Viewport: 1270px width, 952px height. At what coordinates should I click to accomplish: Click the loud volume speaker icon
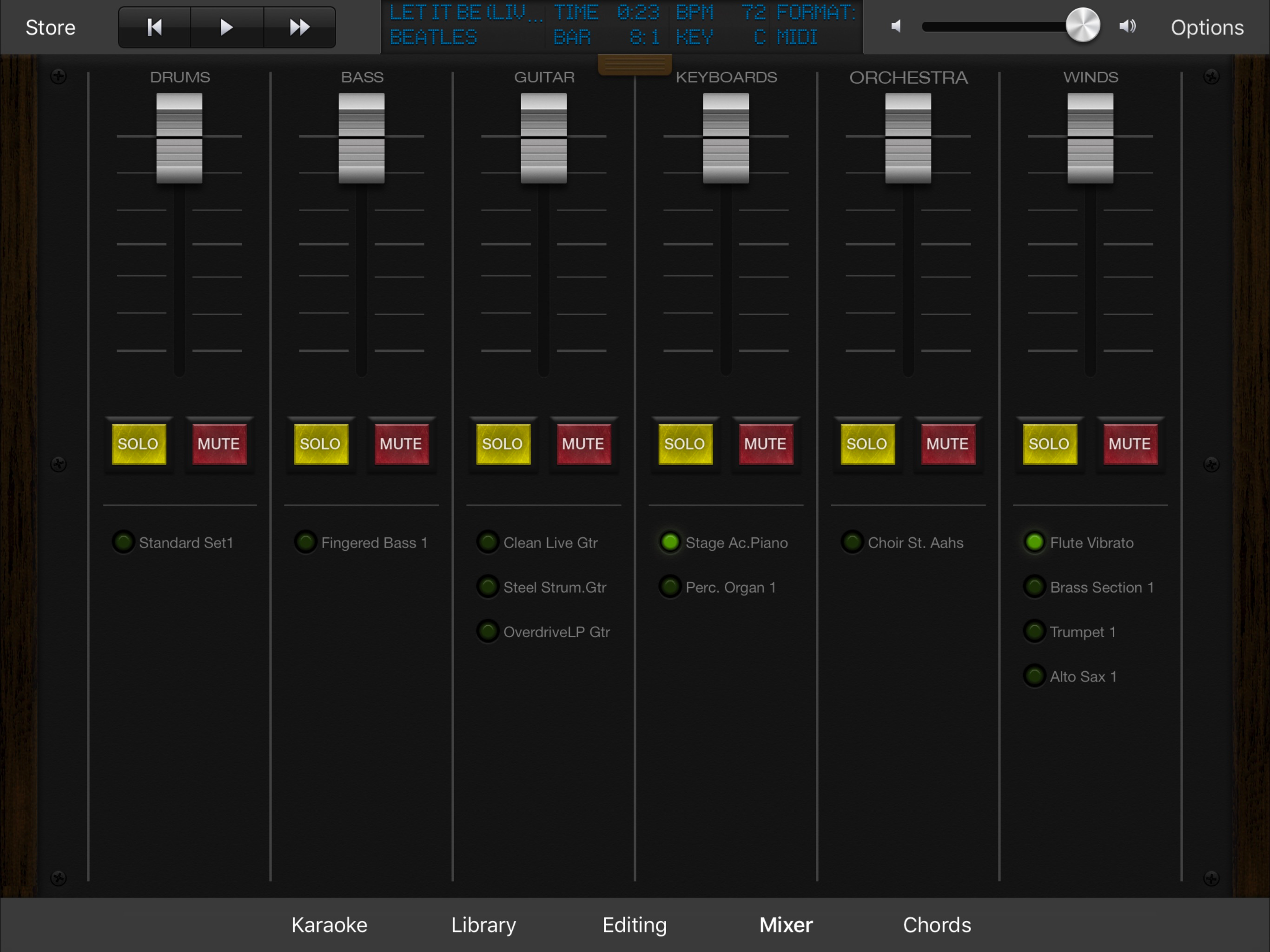click(x=1127, y=26)
